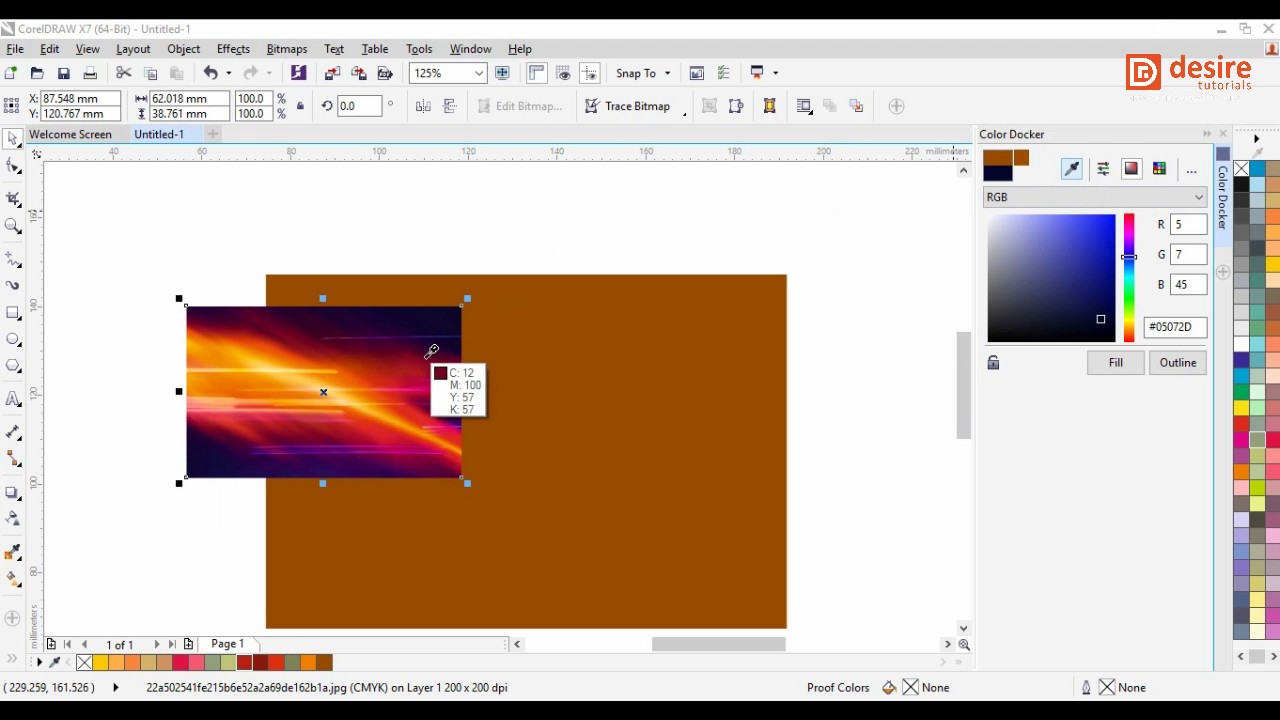Image resolution: width=1280 pixels, height=720 pixels.
Task: Toggle Show Grid button
Action: 563,73
